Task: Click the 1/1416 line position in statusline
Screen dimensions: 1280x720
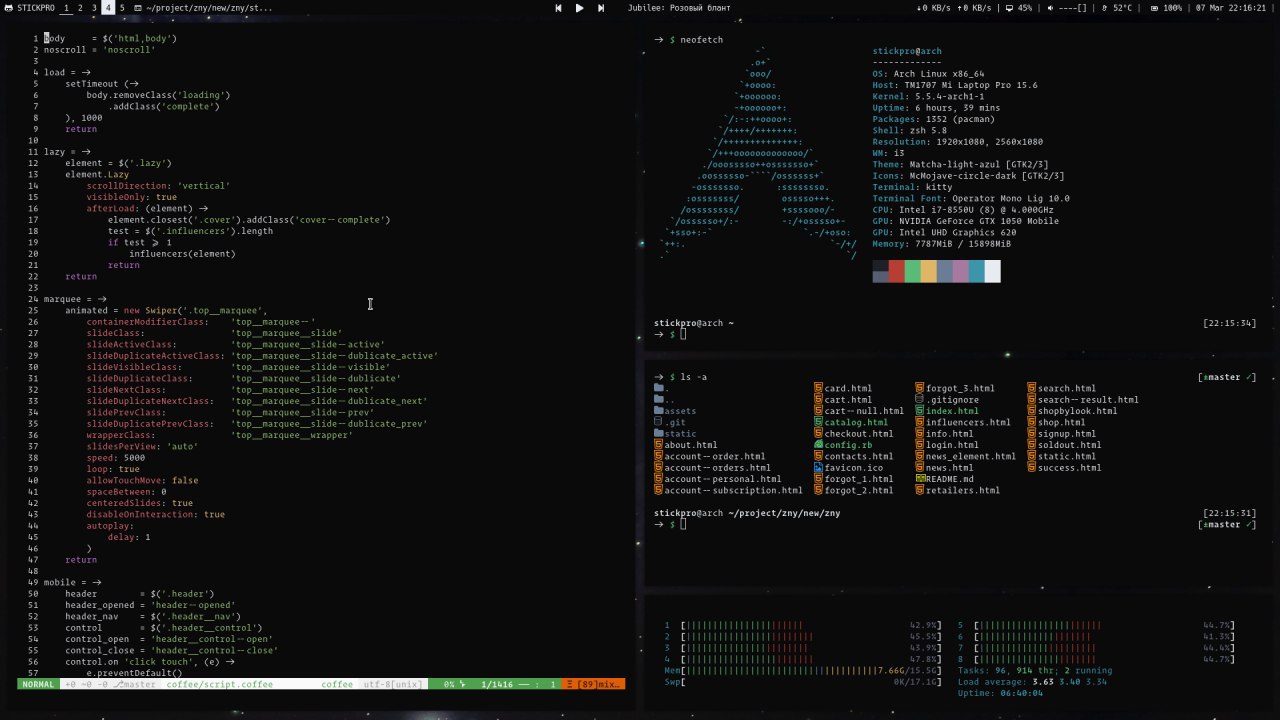Action: (x=497, y=684)
